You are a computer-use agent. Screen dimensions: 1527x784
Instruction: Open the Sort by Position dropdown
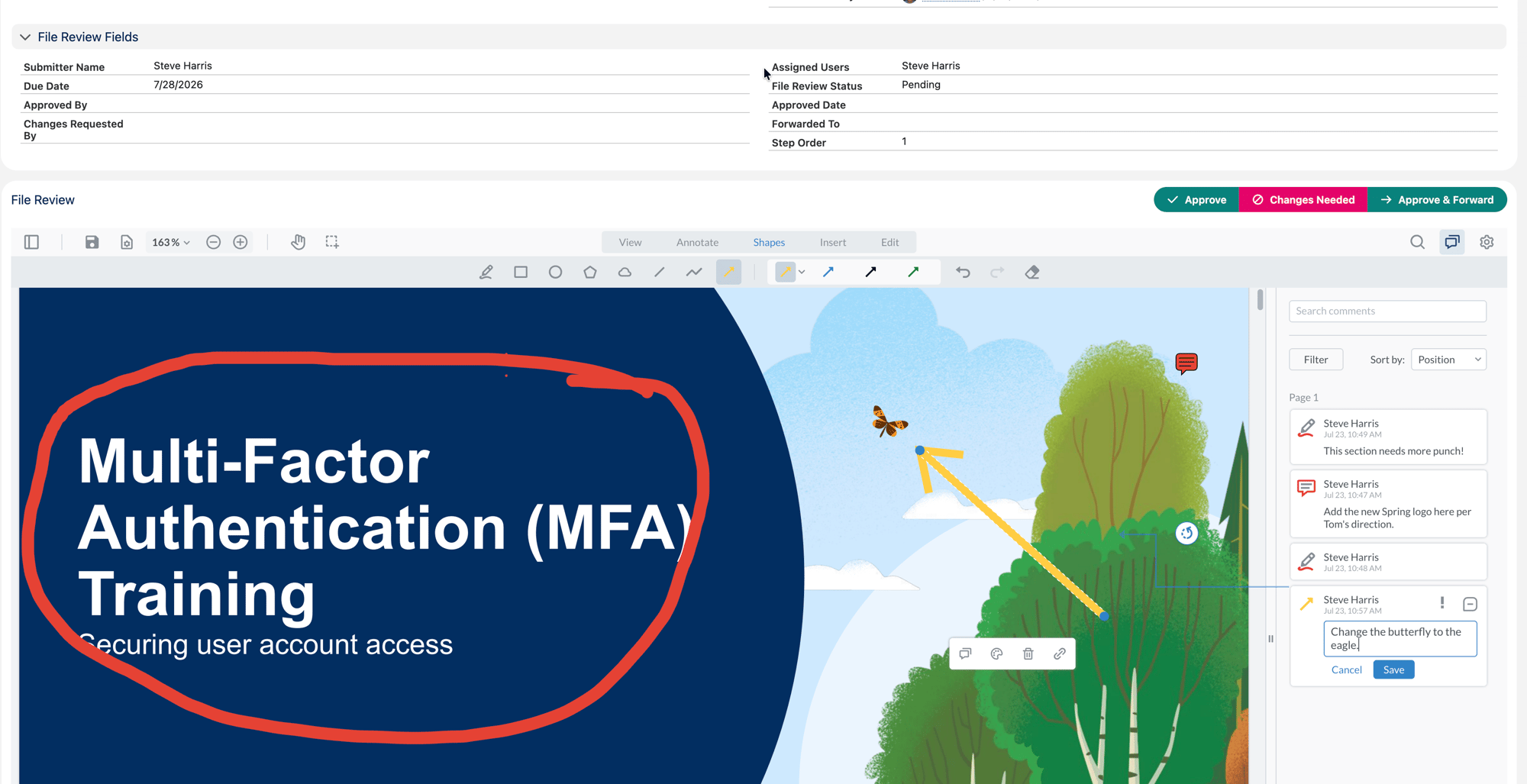(x=1448, y=360)
